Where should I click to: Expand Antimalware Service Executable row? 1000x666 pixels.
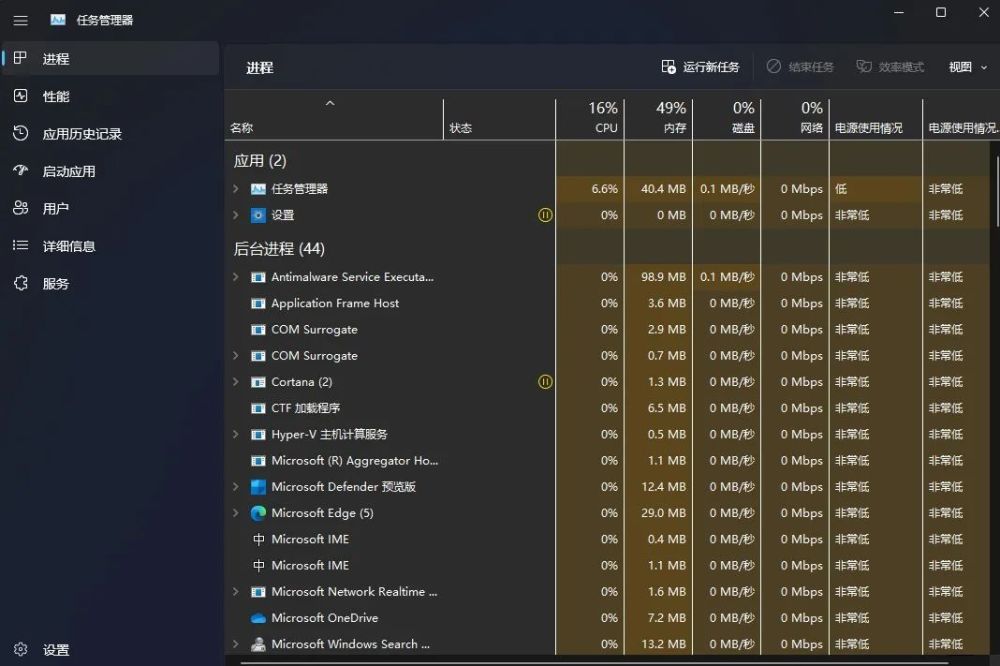235,277
